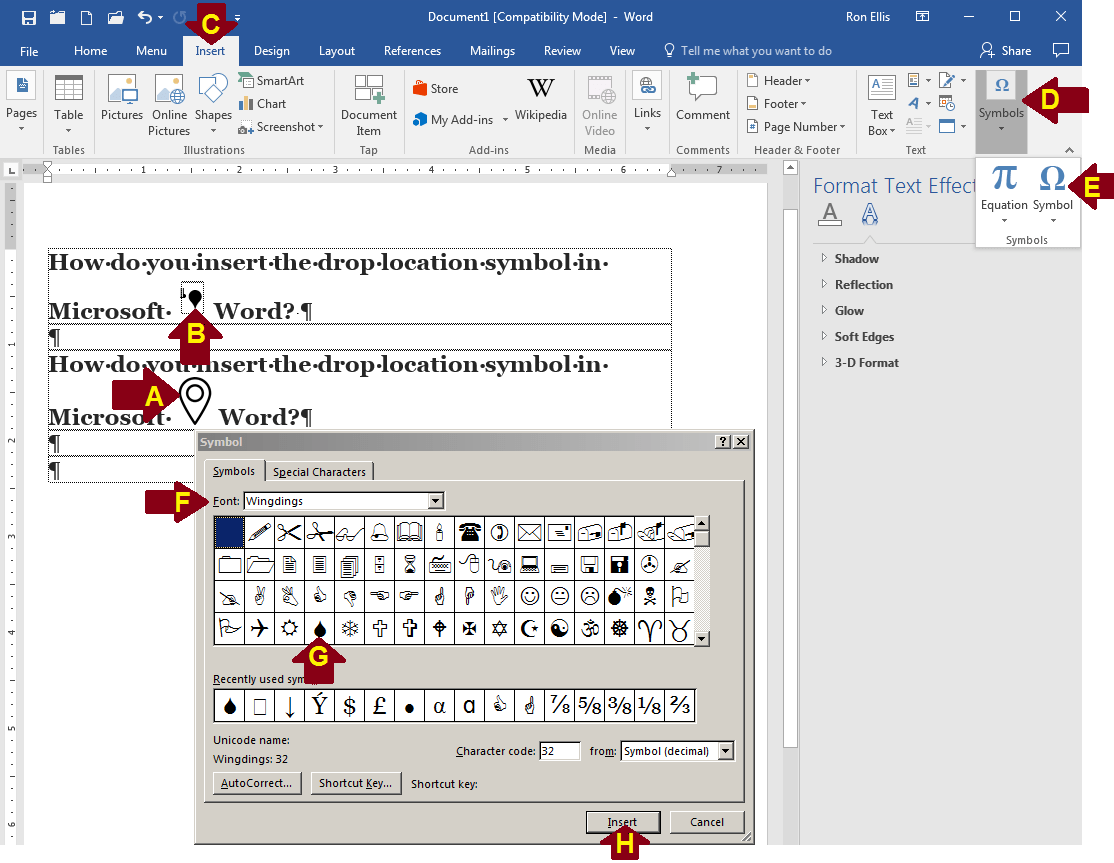
Task: Insert a Comment
Action: (703, 97)
